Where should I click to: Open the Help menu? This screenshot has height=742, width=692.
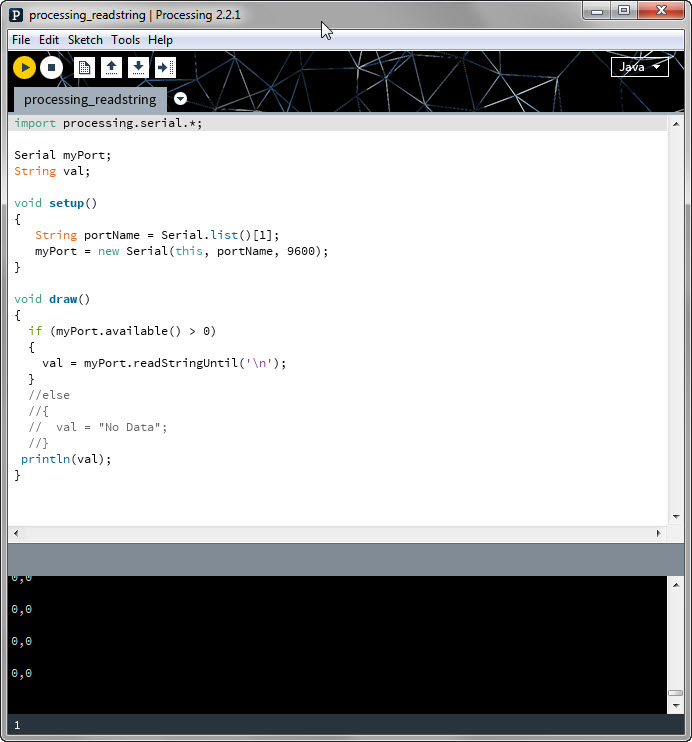[160, 40]
